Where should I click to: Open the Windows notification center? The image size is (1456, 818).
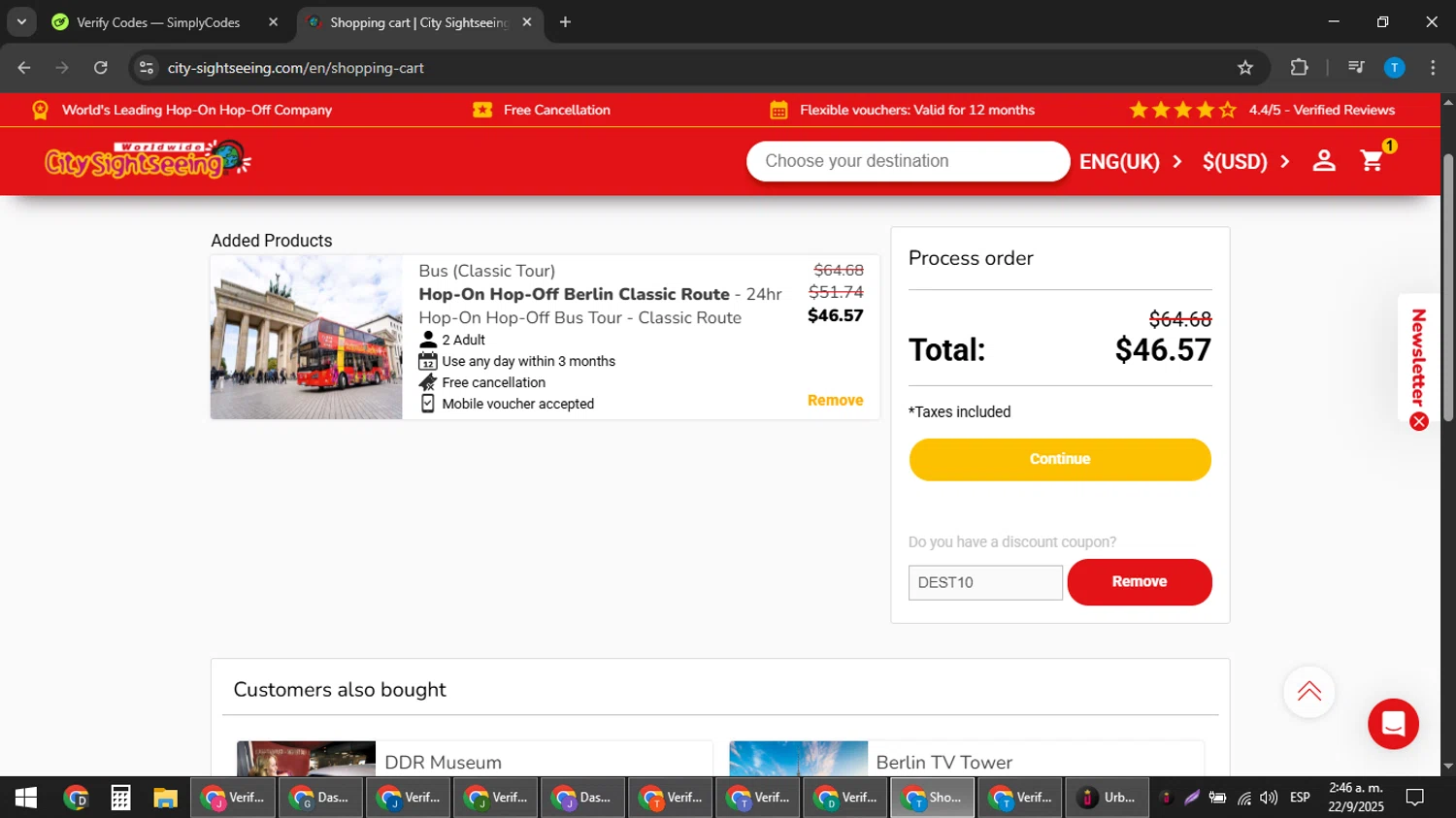pos(1415,798)
